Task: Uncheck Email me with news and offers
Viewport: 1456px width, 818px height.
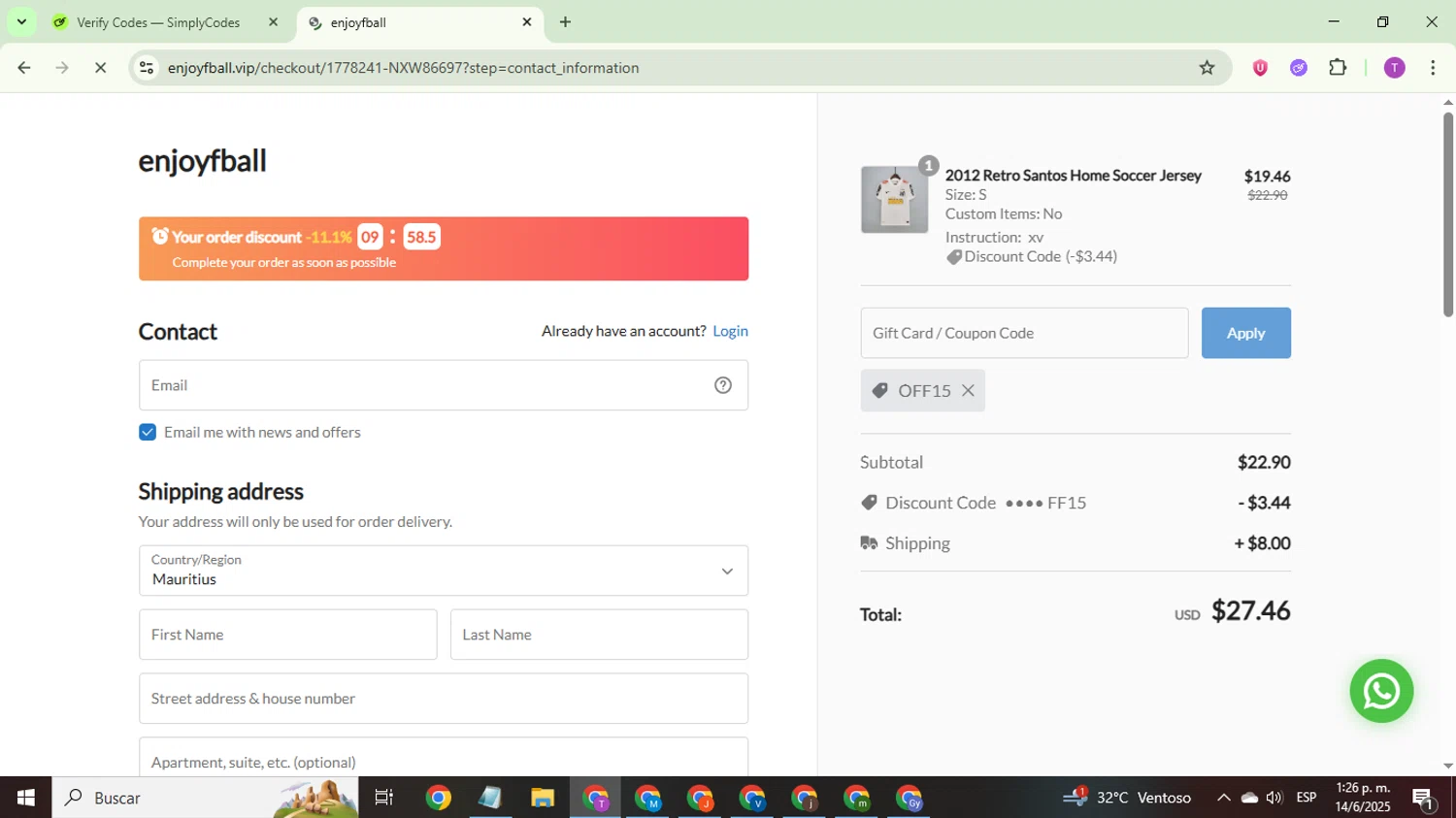Action: tap(148, 432)
